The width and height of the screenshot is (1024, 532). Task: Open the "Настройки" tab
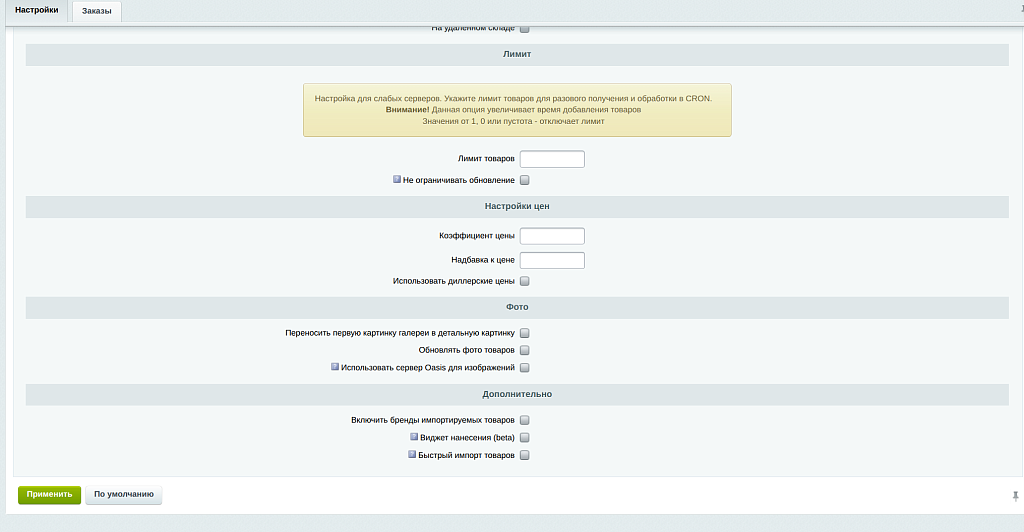pyautogui.click(x=37, y=11)
